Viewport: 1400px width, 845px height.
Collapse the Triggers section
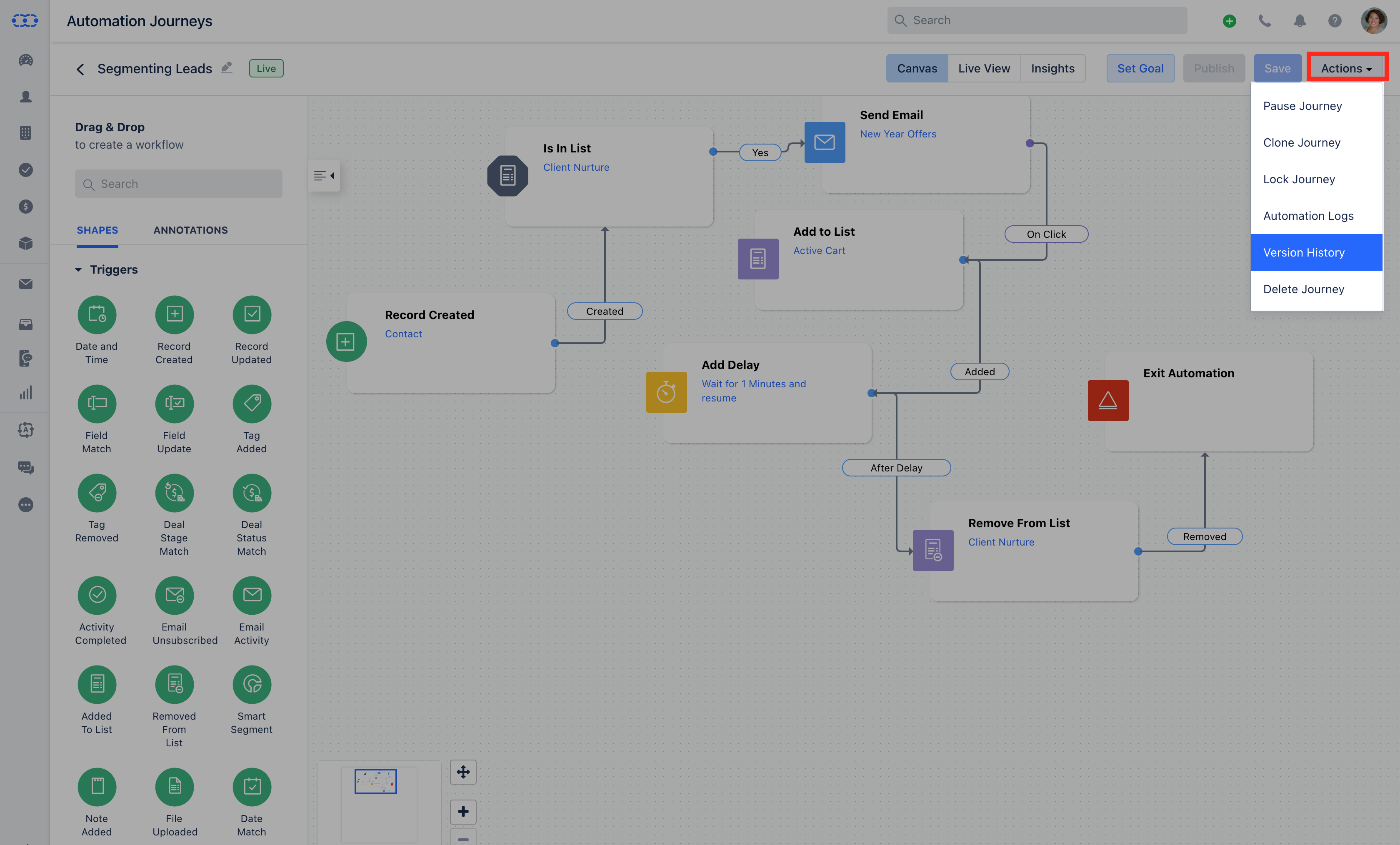pyautogui.click(x=78, y=270)
